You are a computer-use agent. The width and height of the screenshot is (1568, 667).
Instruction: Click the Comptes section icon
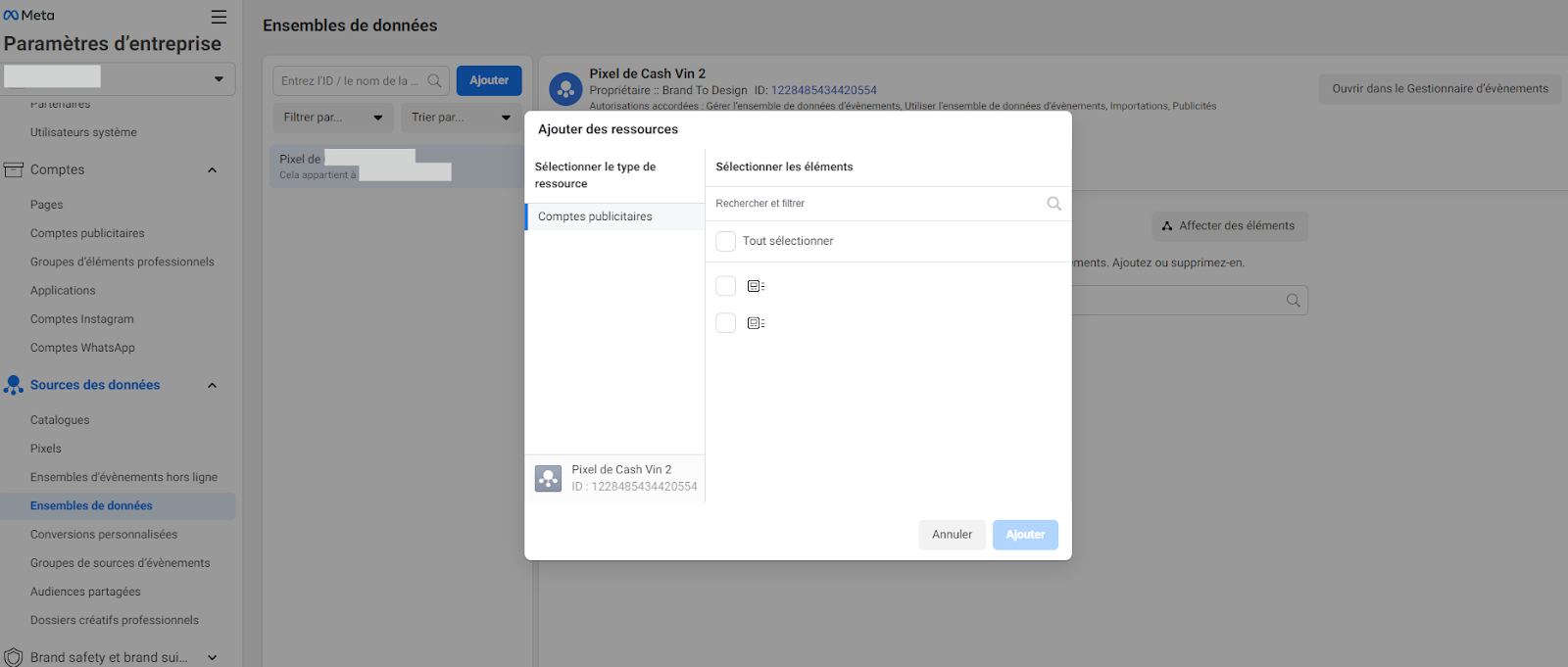pyautogui.click(x=14, y=169)
